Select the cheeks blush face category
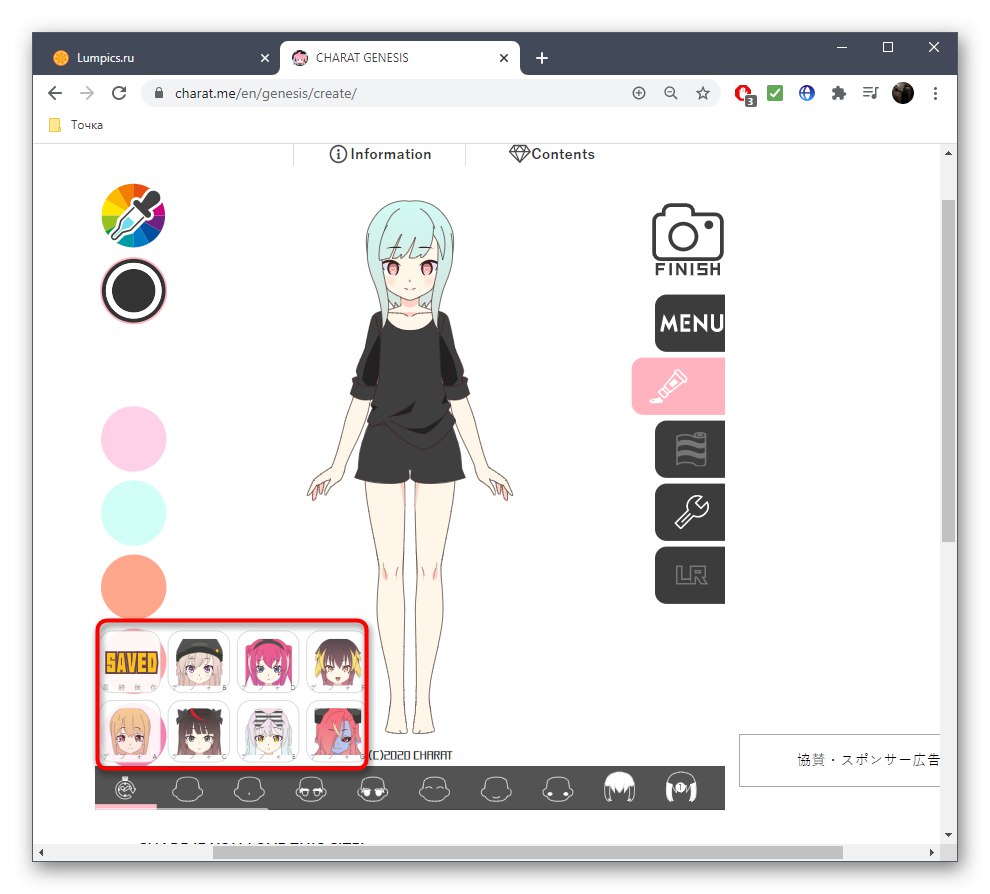 tap(558, 789)
